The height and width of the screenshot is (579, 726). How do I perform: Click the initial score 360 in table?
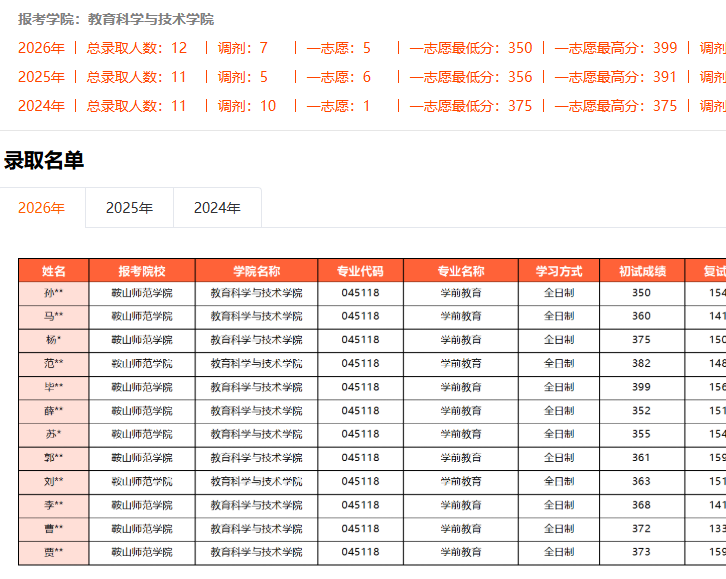tap(642, 317)
